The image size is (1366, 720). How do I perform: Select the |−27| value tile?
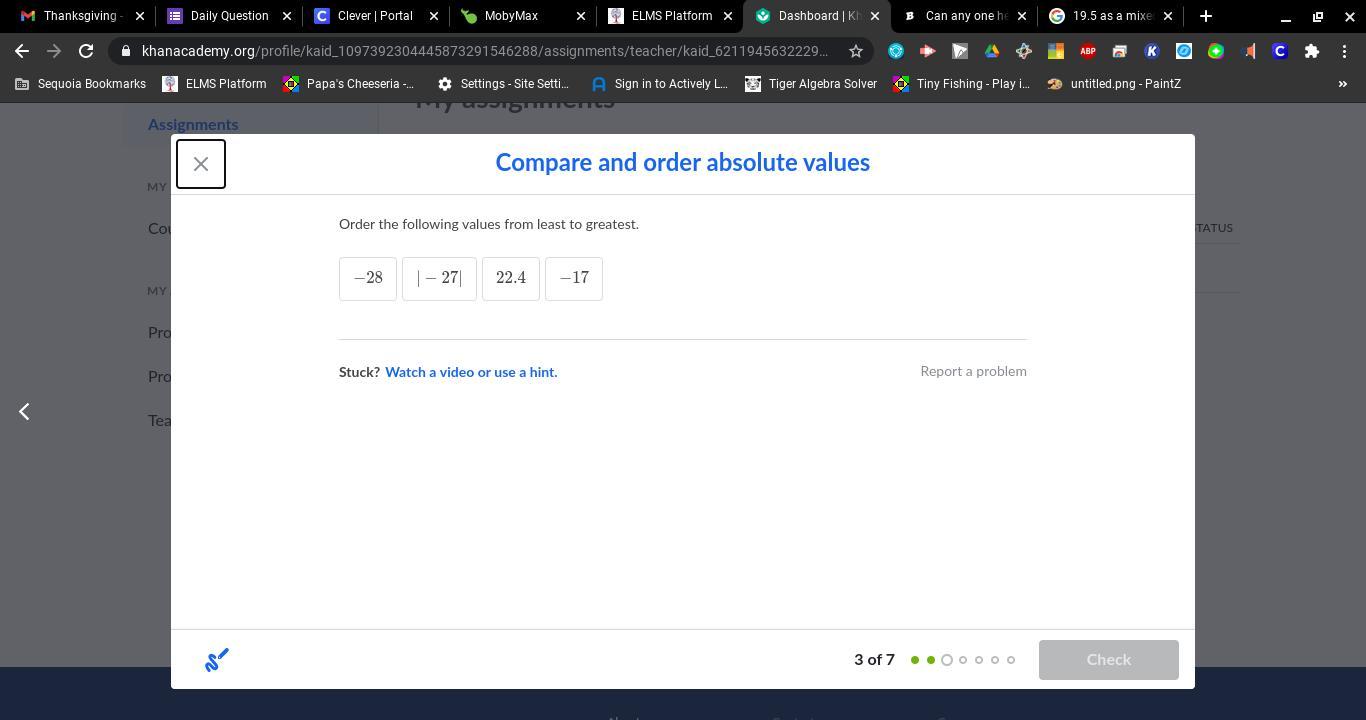439,278
